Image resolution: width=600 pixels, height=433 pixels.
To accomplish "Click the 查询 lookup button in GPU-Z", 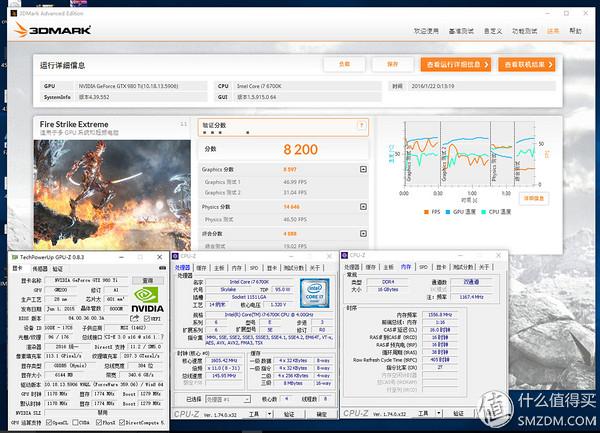I will (x=148, y=280).
